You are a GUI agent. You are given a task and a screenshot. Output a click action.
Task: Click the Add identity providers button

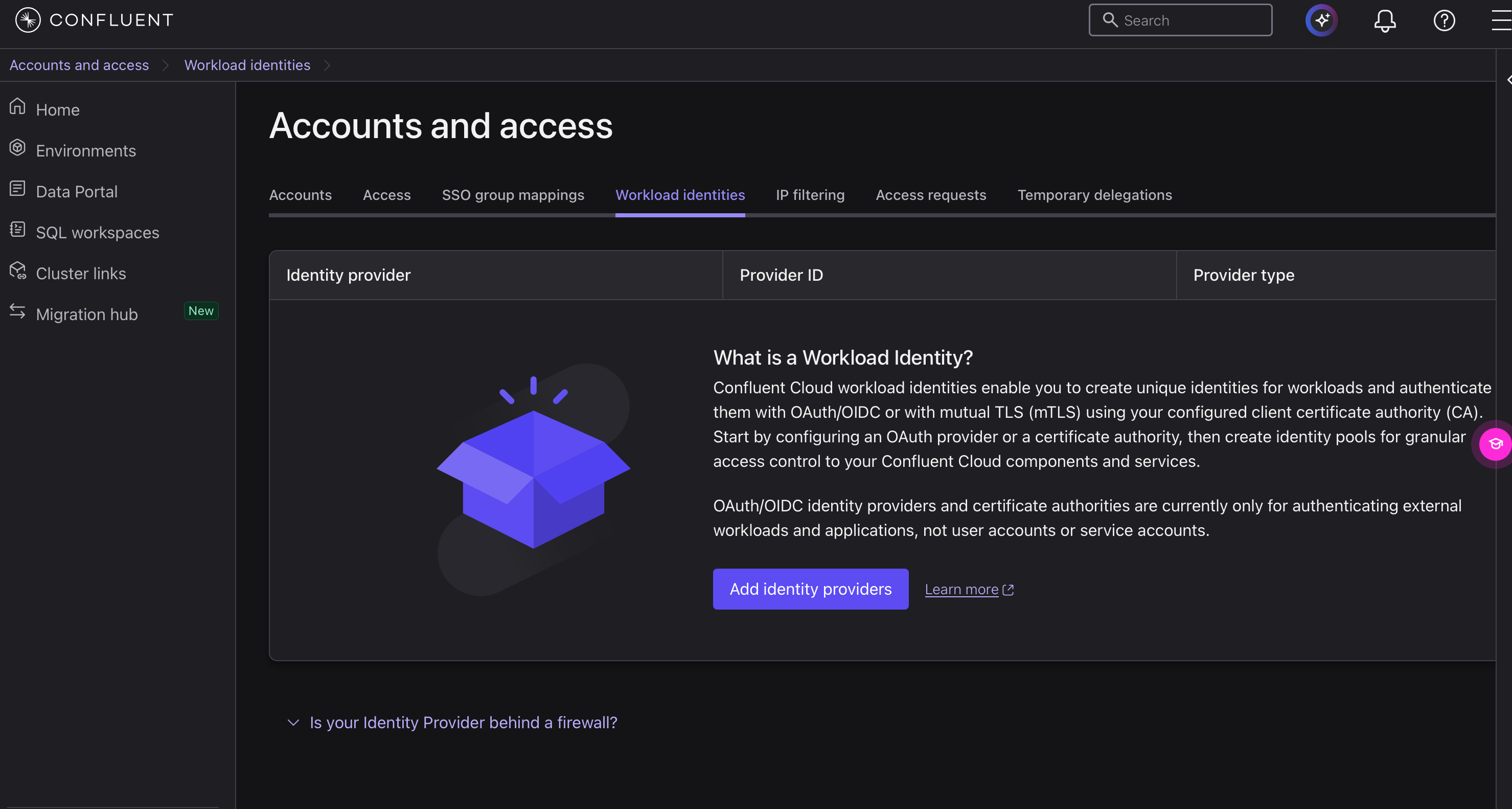point(811,589)
